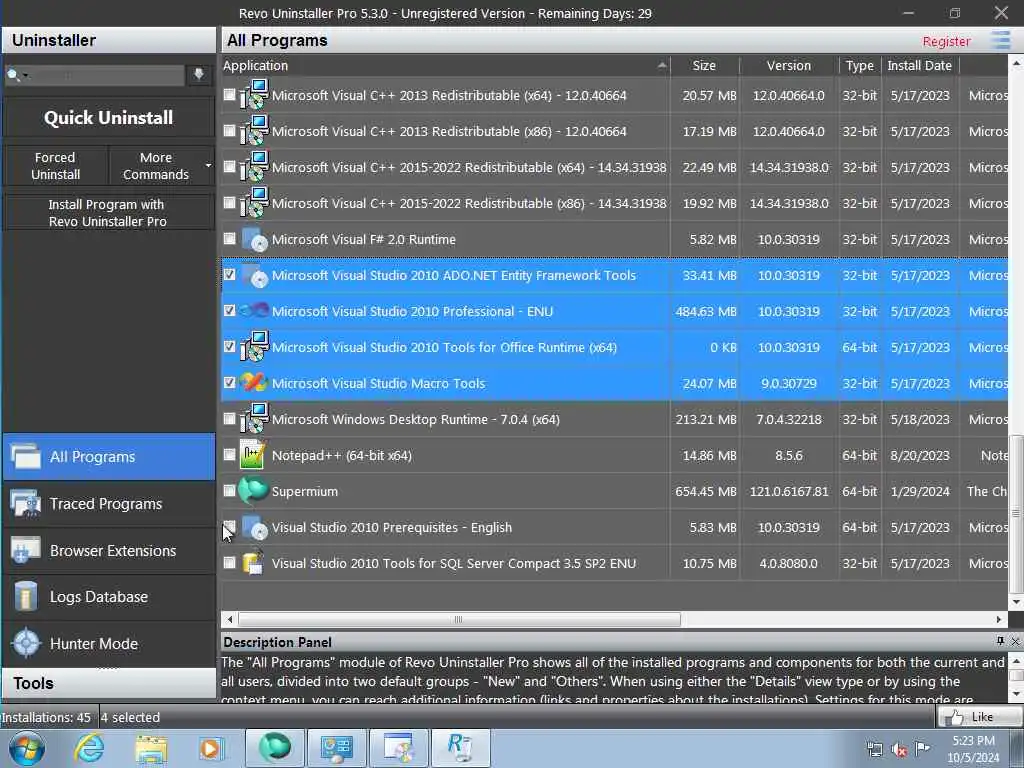1024x768 pixels.
Task: Click the Revo Uninstaller taskbar icon
Action: pos(460,748)
